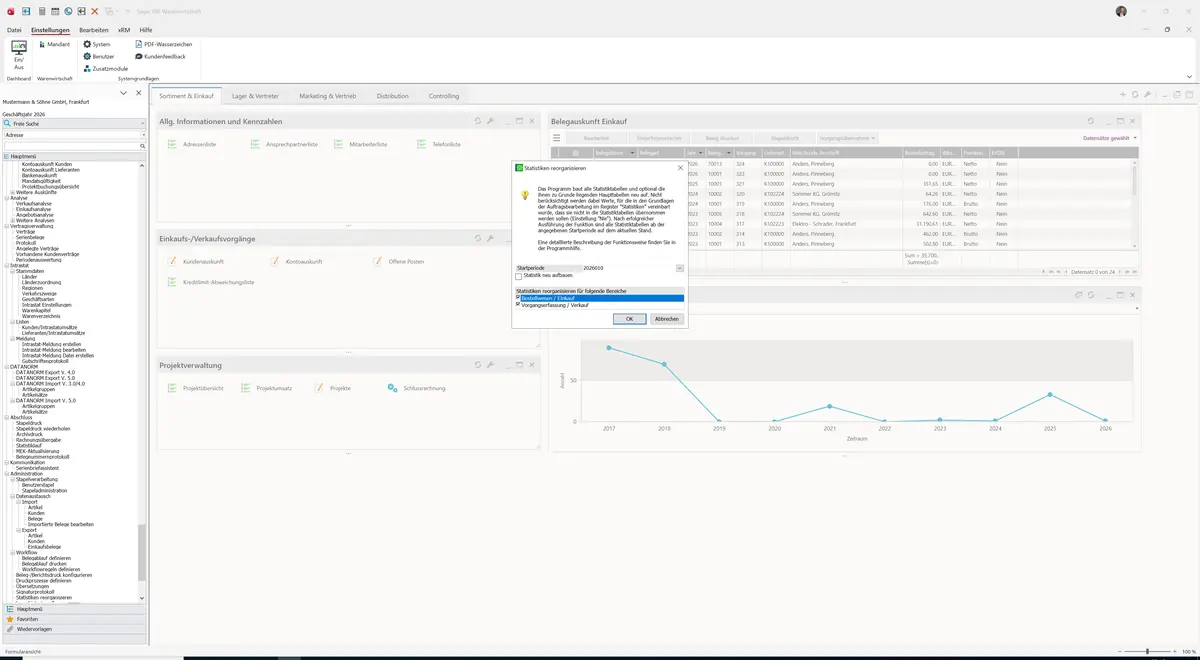Open the Benutzer settings
This screenshot has width=1200, height=660.
(98, 56)
